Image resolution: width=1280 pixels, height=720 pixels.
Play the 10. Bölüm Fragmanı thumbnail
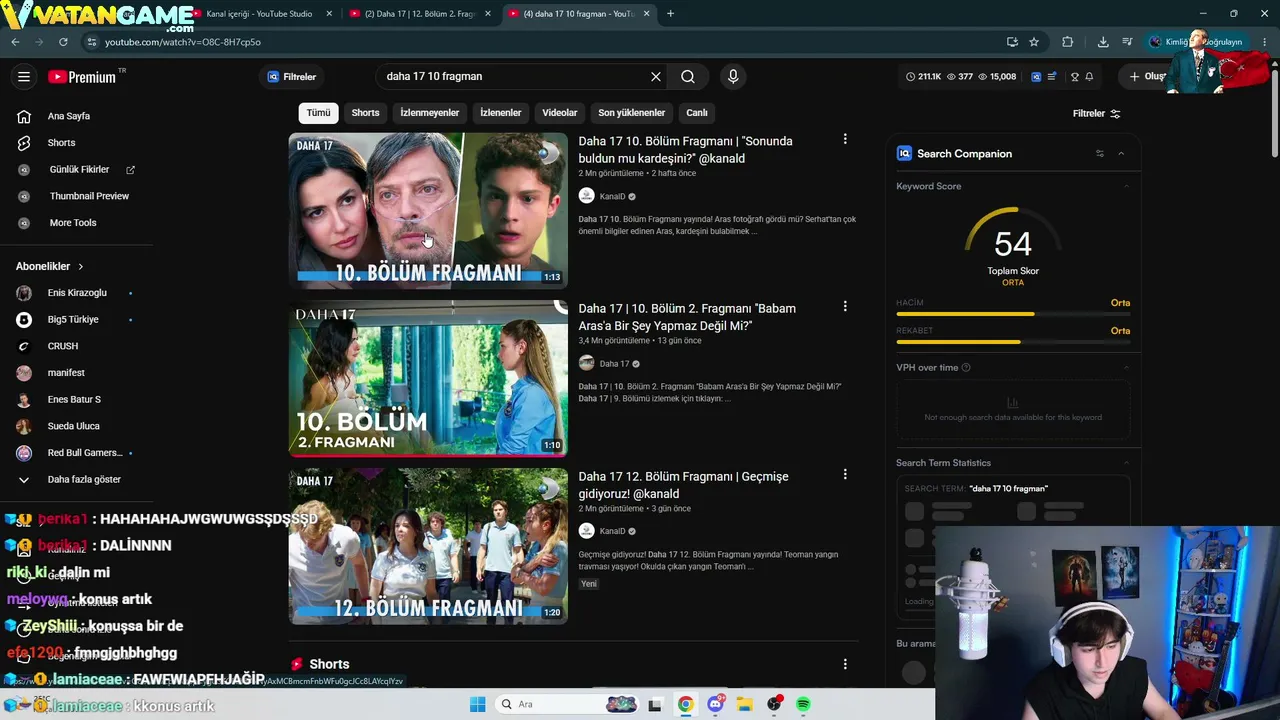428,211
